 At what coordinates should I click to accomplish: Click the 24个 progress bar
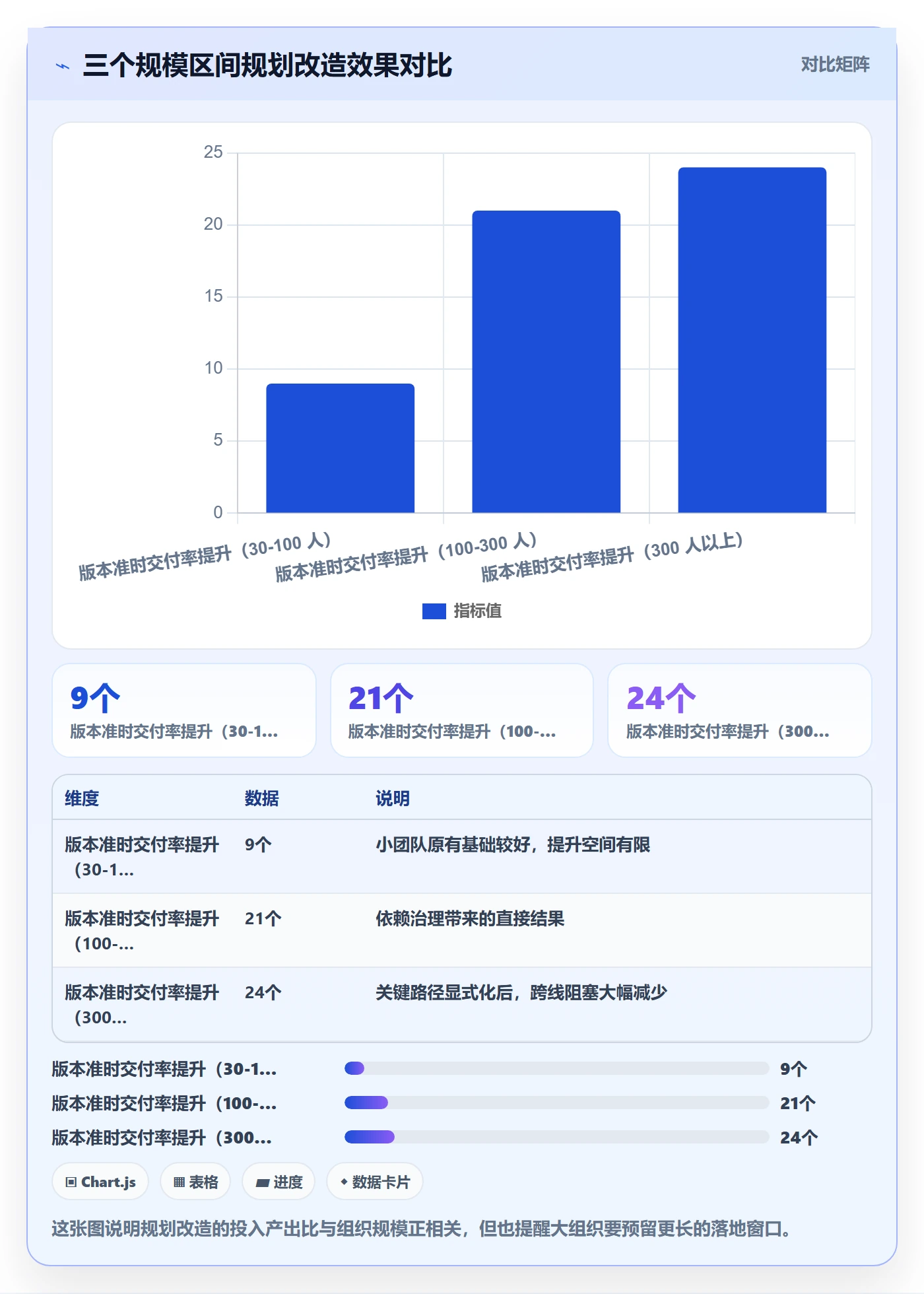coord(556,1137)
